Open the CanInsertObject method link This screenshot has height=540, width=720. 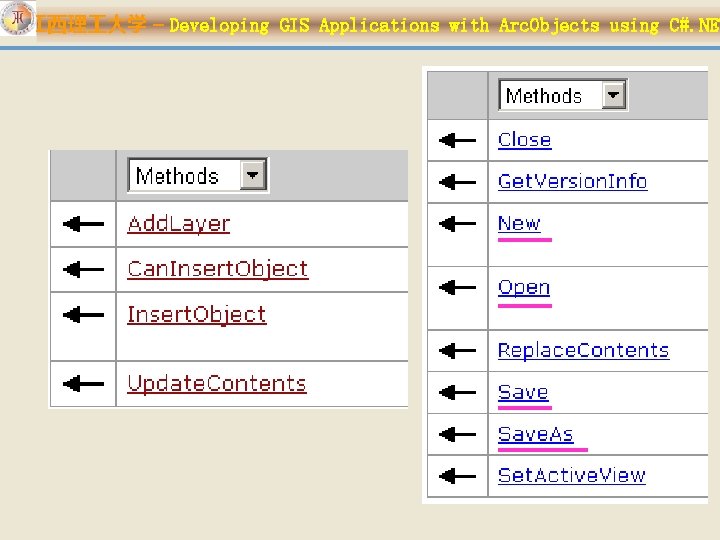(218, 269)
